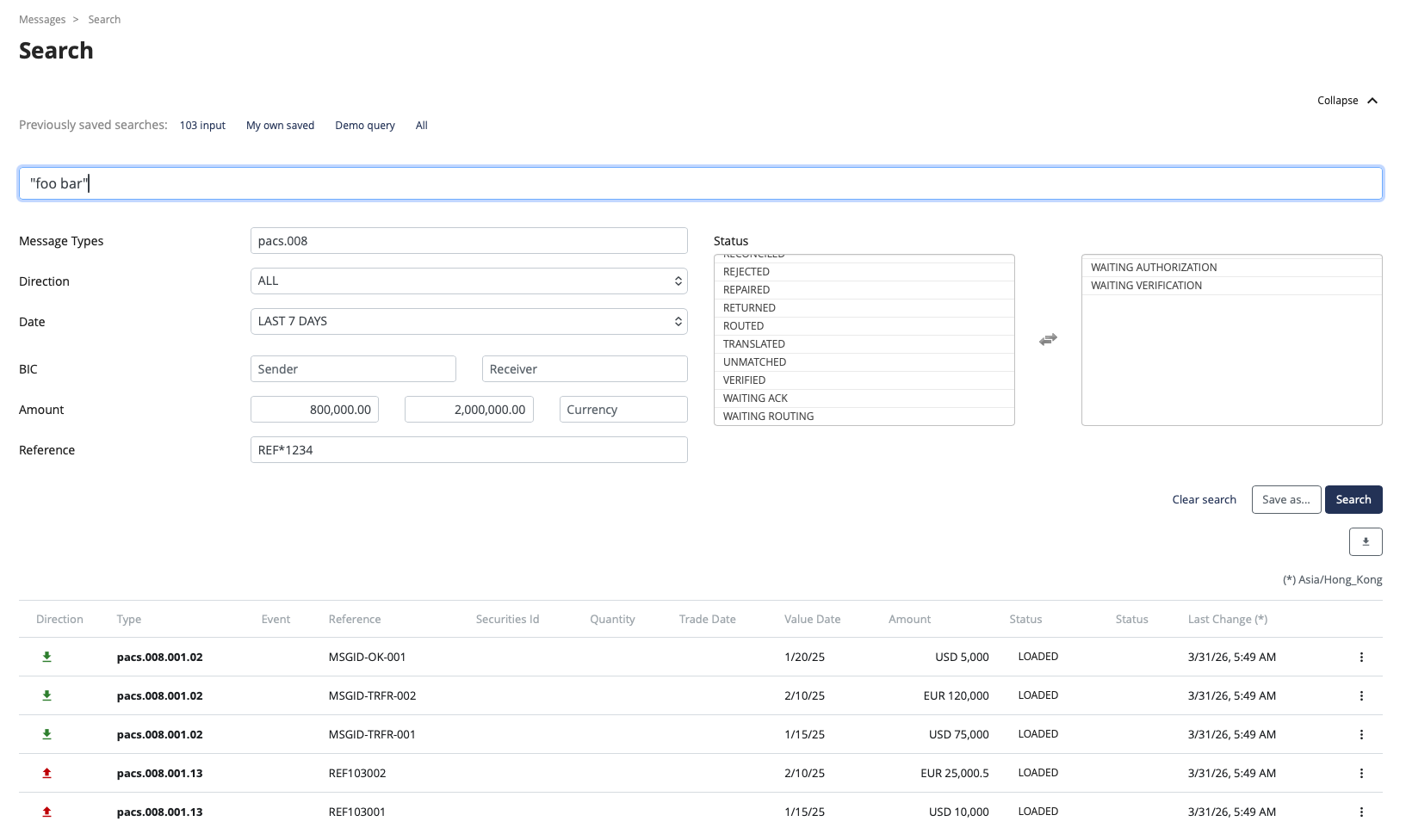Open row menu for REF103002
This screenshot has height=840, width=1406.
point(1361,773)
